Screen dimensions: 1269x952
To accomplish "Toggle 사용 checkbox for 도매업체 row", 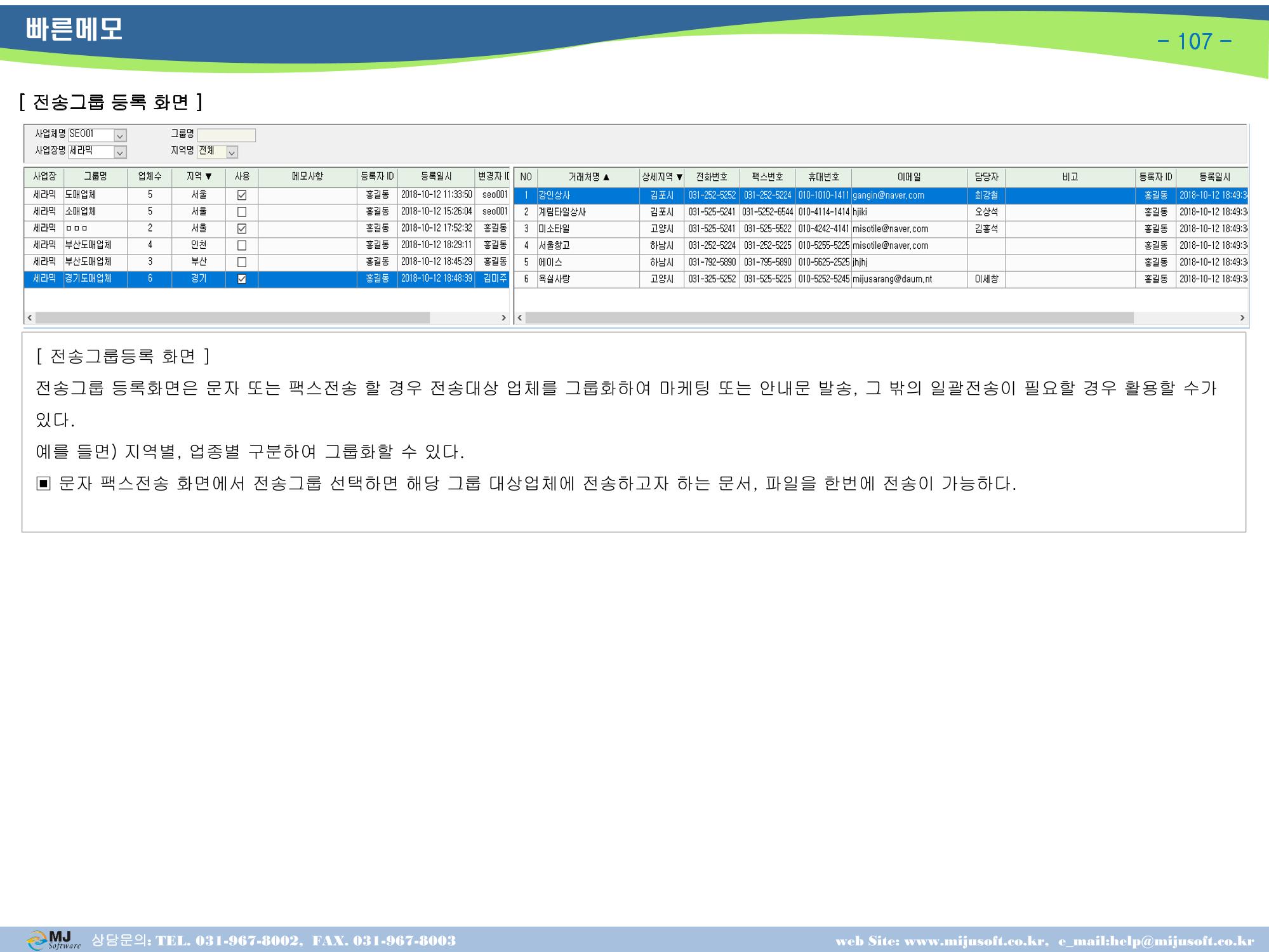I will point(242,195).
